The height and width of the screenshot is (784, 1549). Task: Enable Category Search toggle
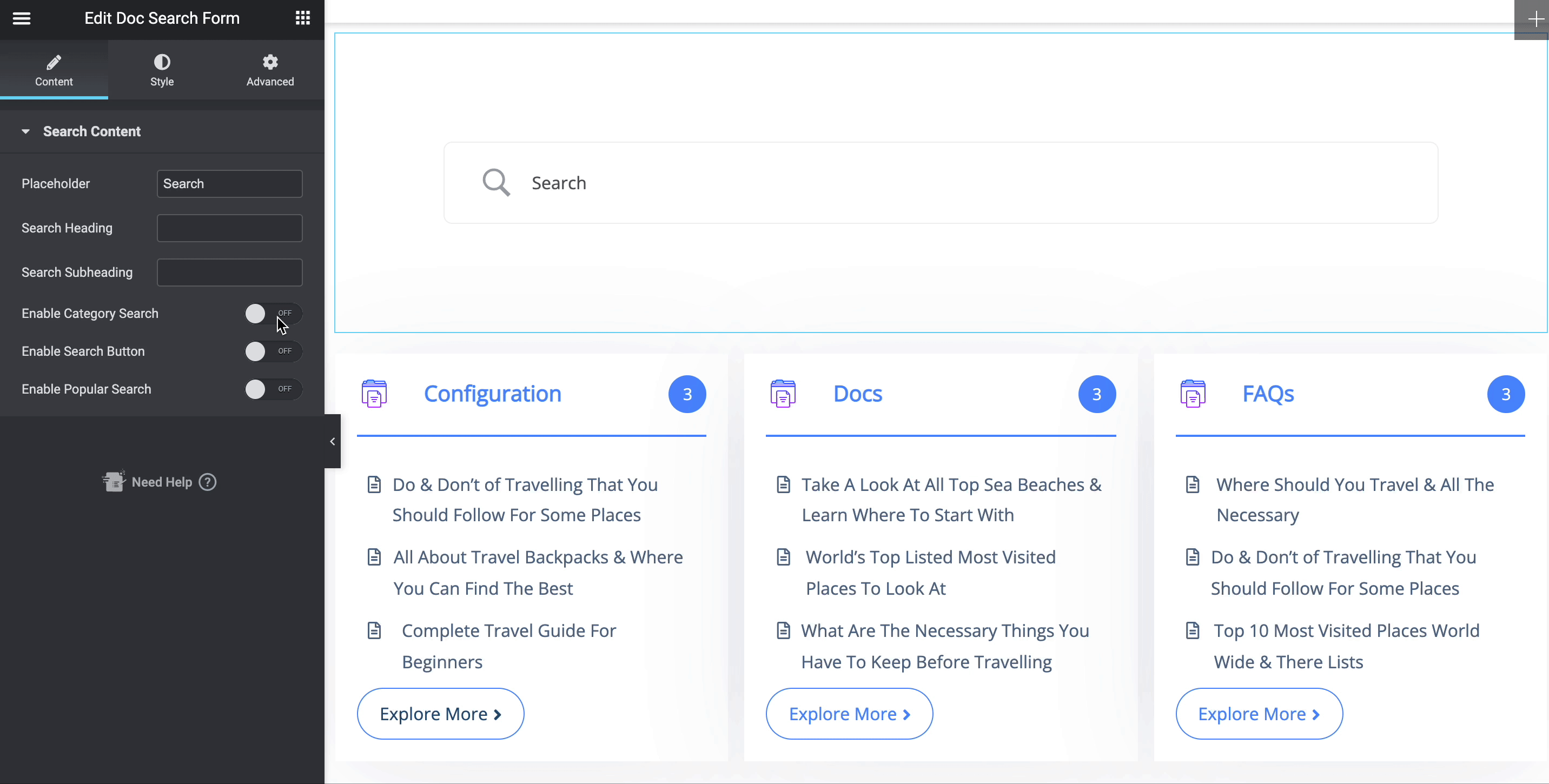(273, 313)
